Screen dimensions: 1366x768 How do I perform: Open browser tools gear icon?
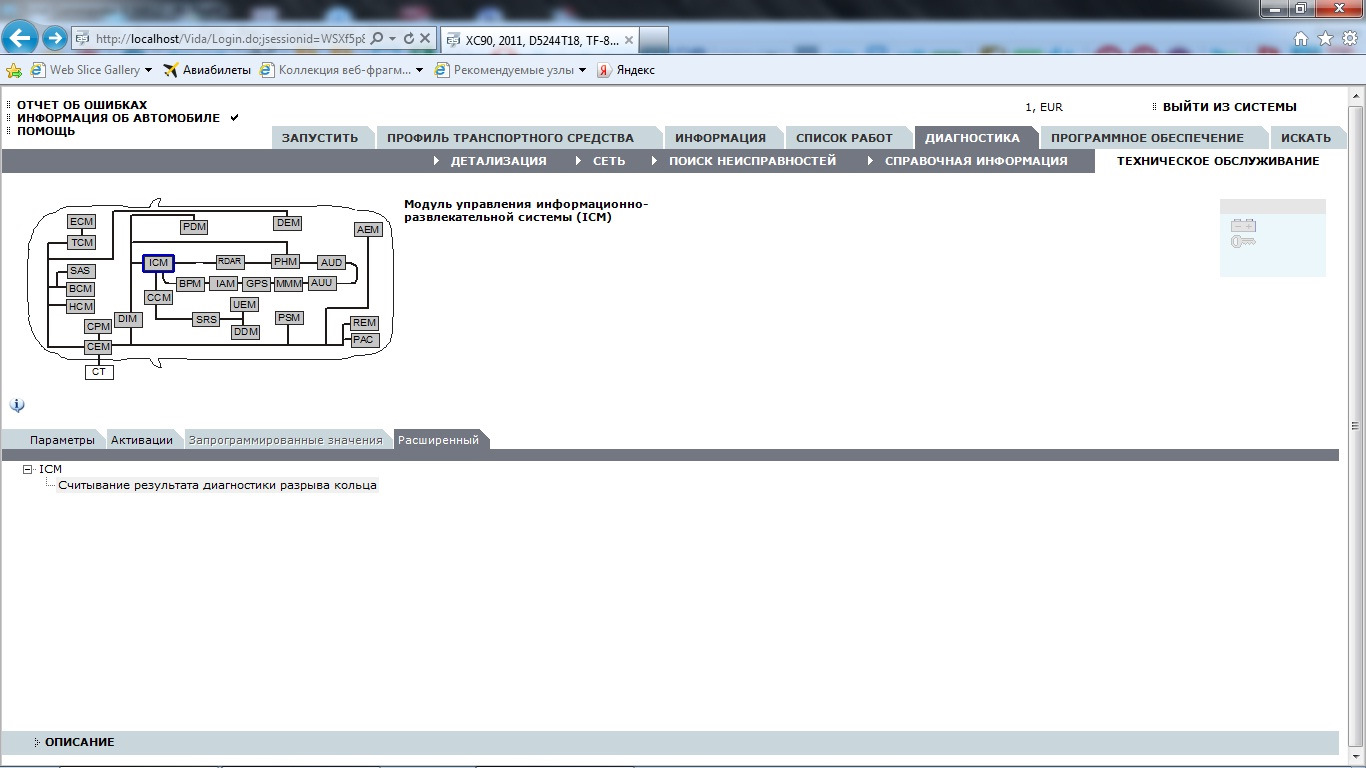pos(1349,39)
